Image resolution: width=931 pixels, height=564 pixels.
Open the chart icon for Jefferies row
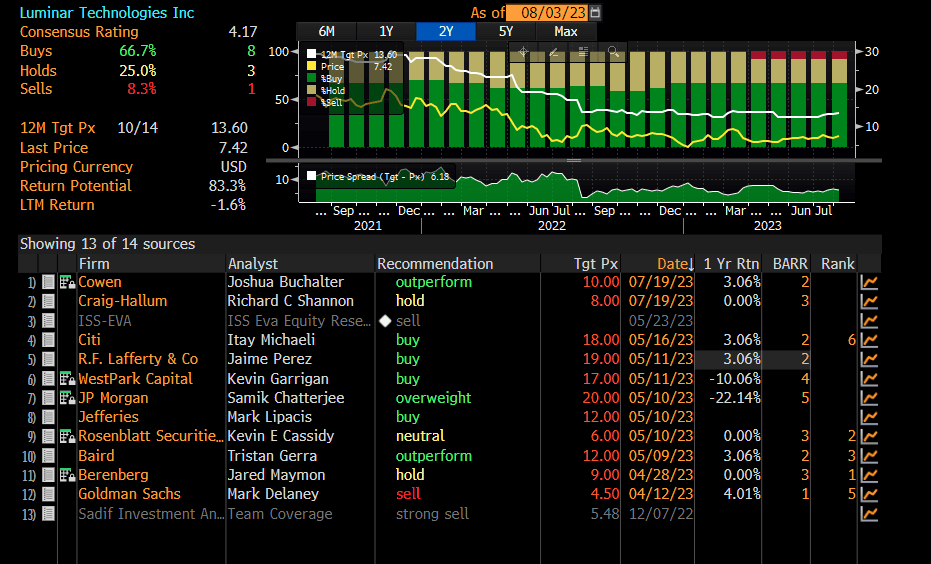(x=869, y=417)
